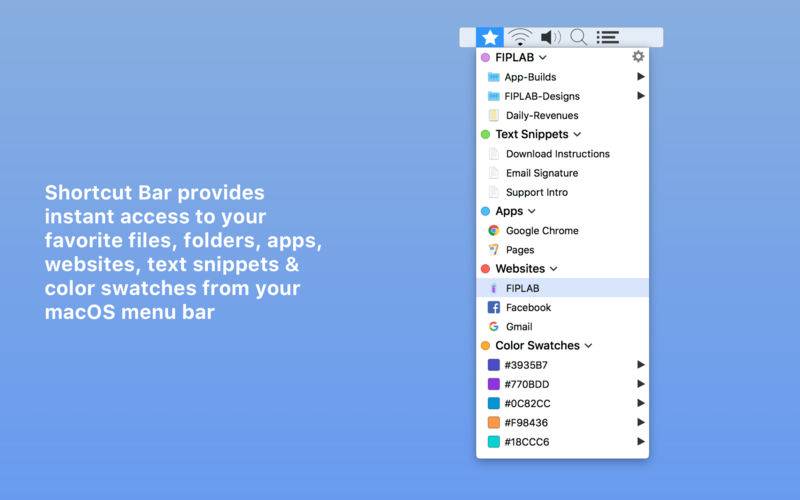The image size is (800, 500).
Task: Open the App-Builds menu entry
Action: (x=562, y=77)
